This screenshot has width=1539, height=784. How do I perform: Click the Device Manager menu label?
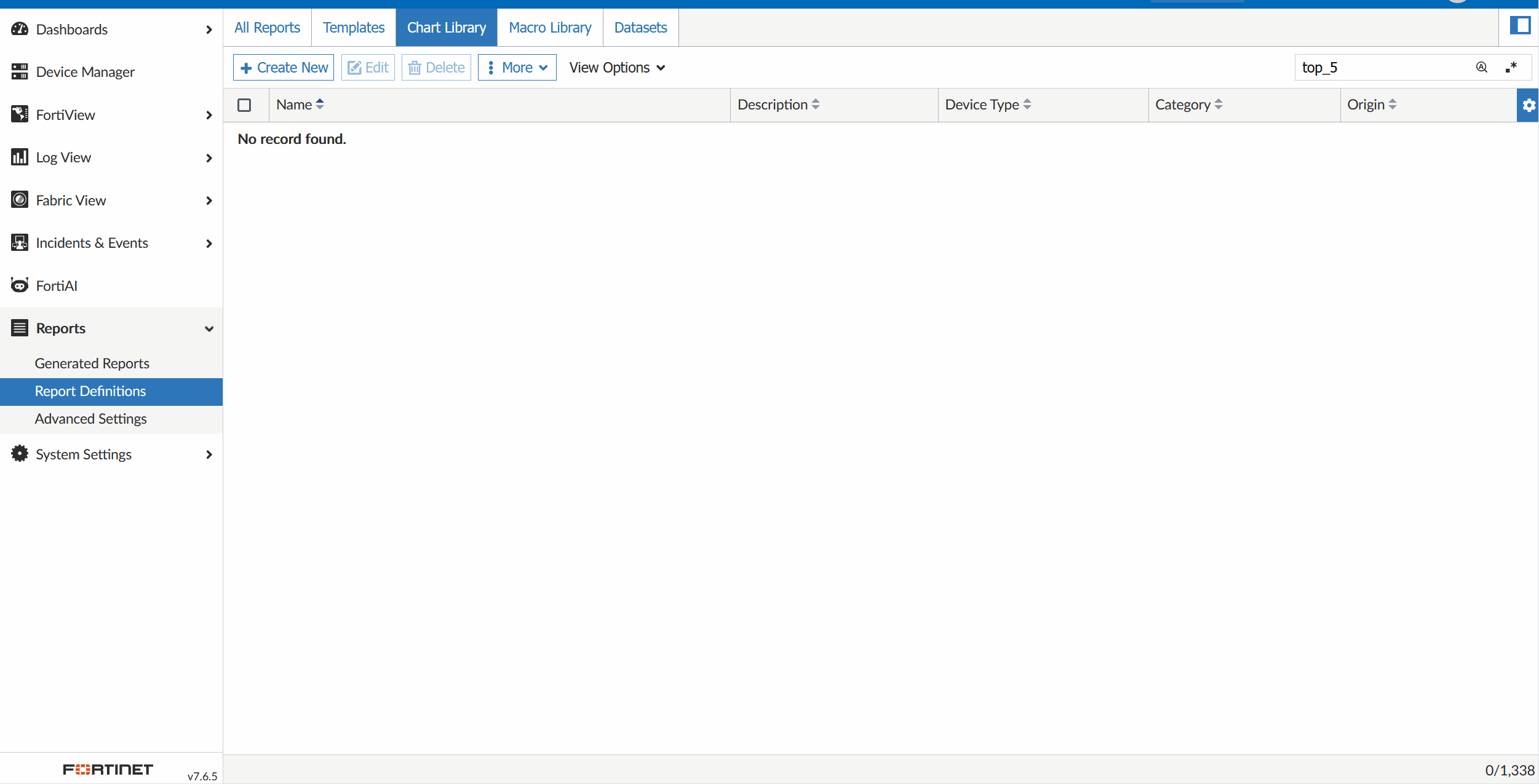tap(85, 72)
